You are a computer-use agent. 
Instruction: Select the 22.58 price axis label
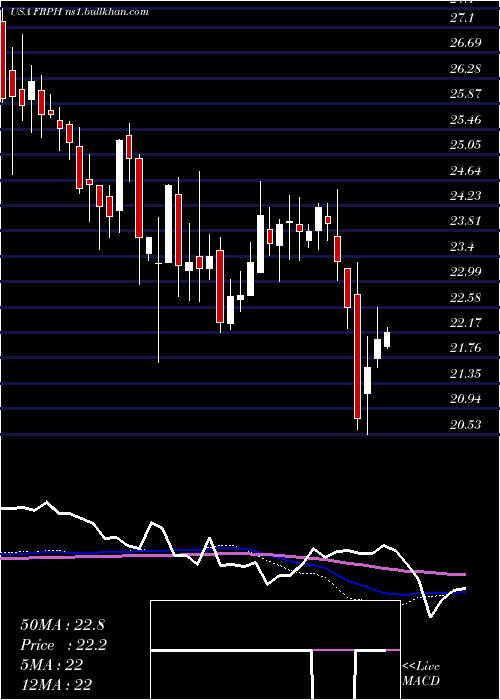pos(466,297)
